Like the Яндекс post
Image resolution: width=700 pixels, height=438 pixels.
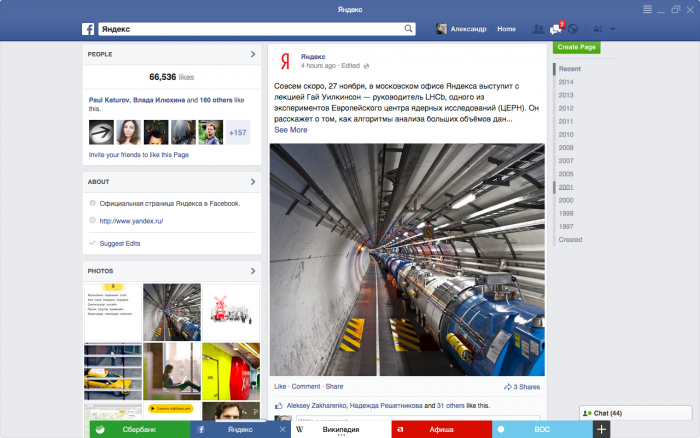(280, 387)
